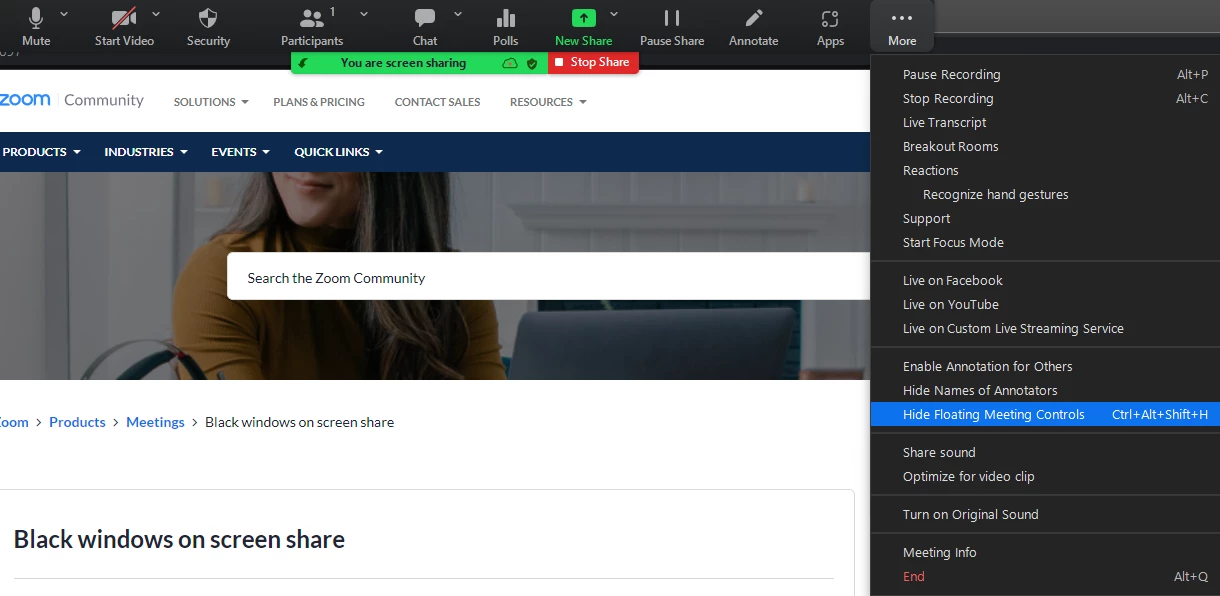Toggle Optimize for video clip

point(1045,477)
